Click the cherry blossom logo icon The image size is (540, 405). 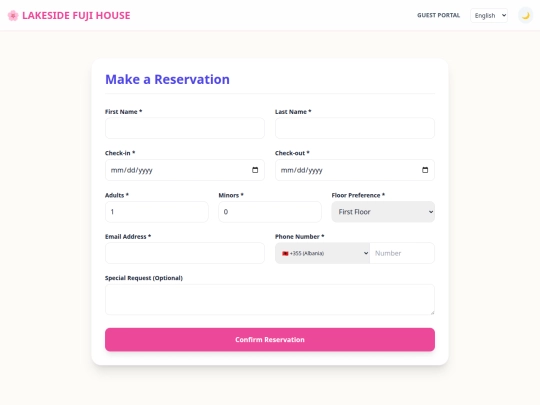click(13, 15)
